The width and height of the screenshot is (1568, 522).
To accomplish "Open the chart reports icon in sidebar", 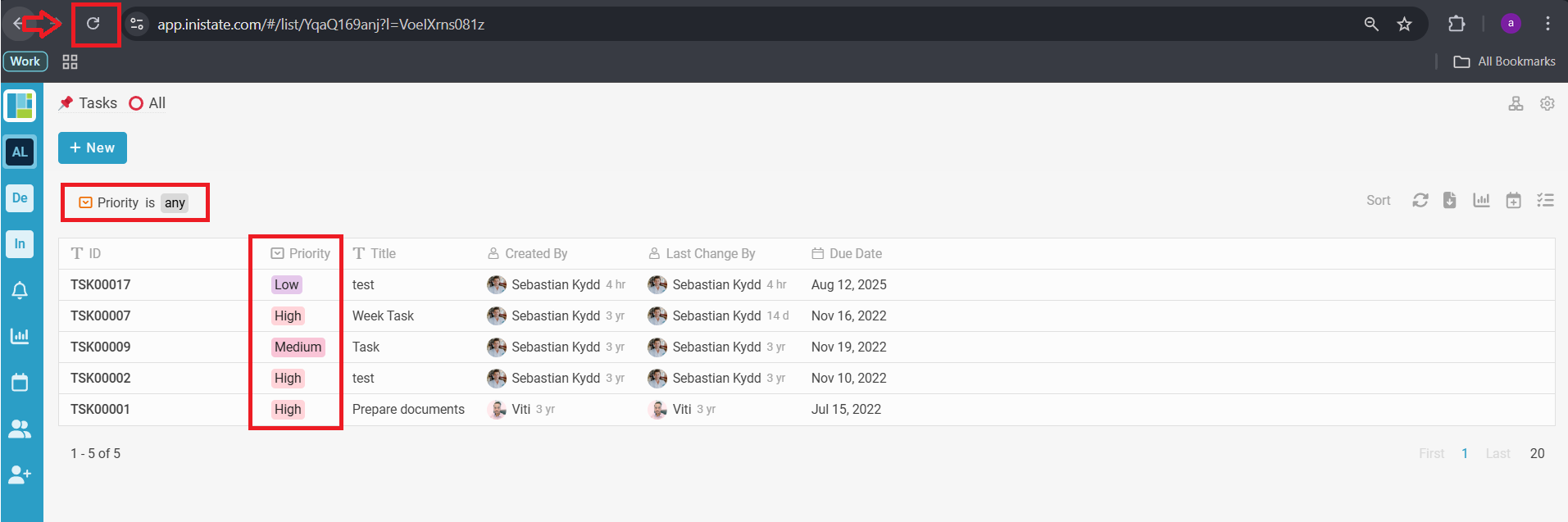I will [20, 336].
